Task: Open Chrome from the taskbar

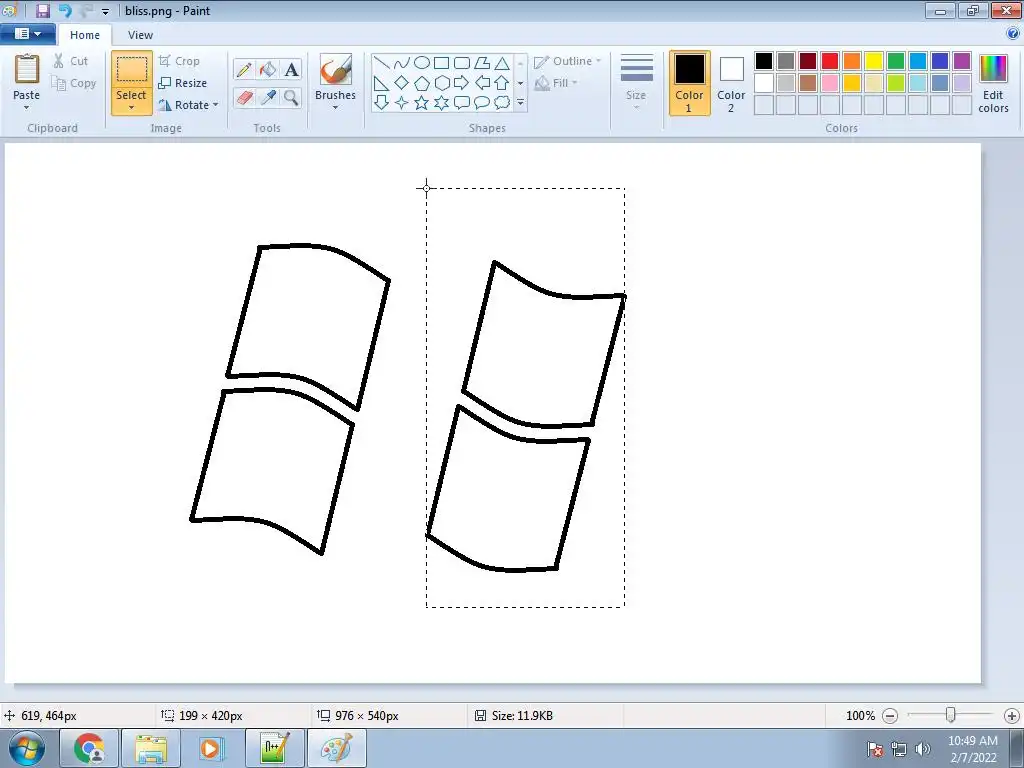Action: [x=89, y=748]
